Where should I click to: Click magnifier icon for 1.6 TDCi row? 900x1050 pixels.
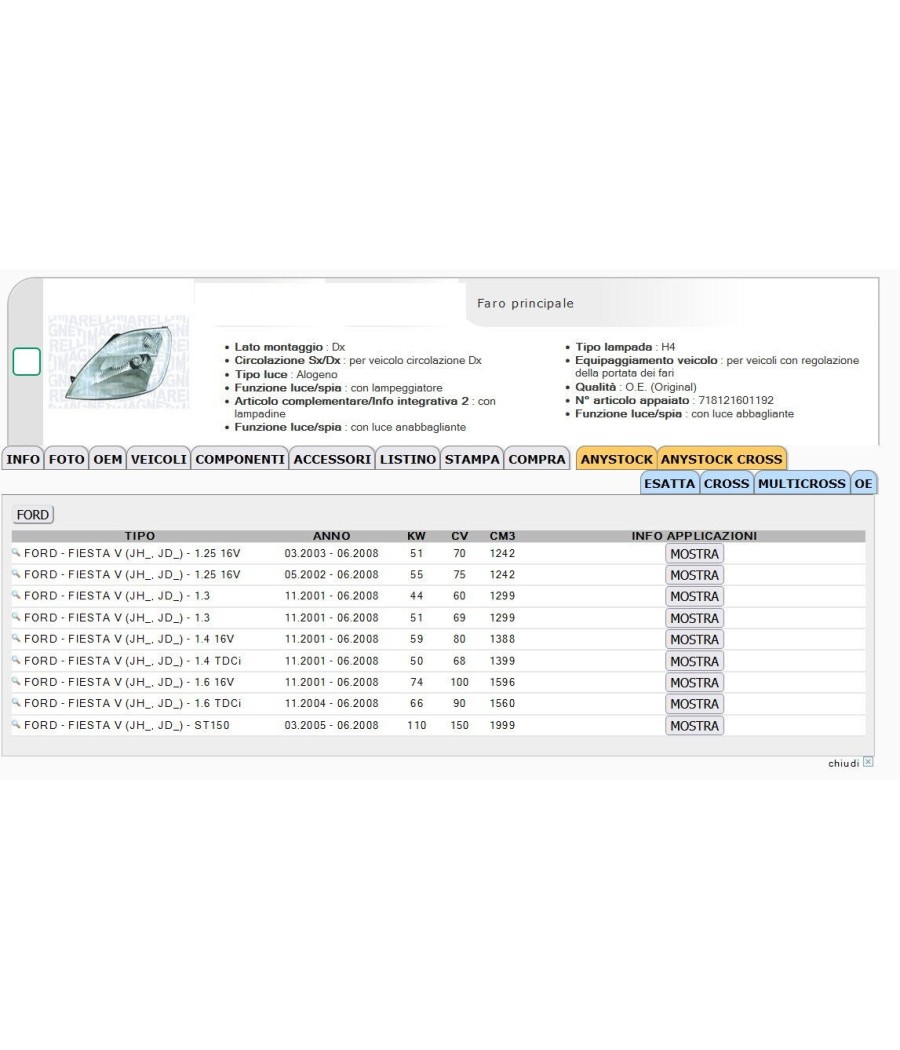tap(16, 702)
